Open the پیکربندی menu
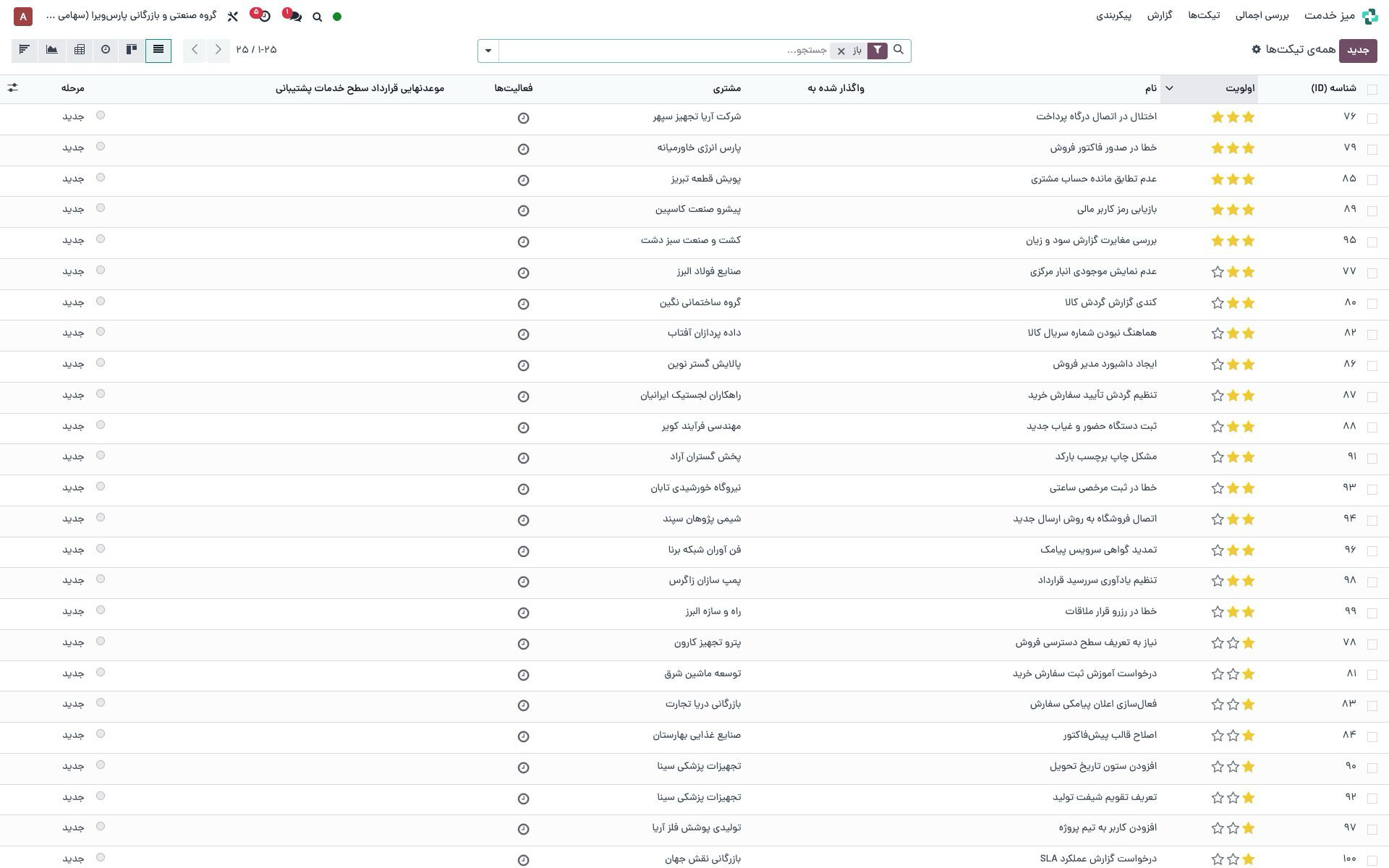This screenshot has width=1389, height=868. [x=1113, y=15]
